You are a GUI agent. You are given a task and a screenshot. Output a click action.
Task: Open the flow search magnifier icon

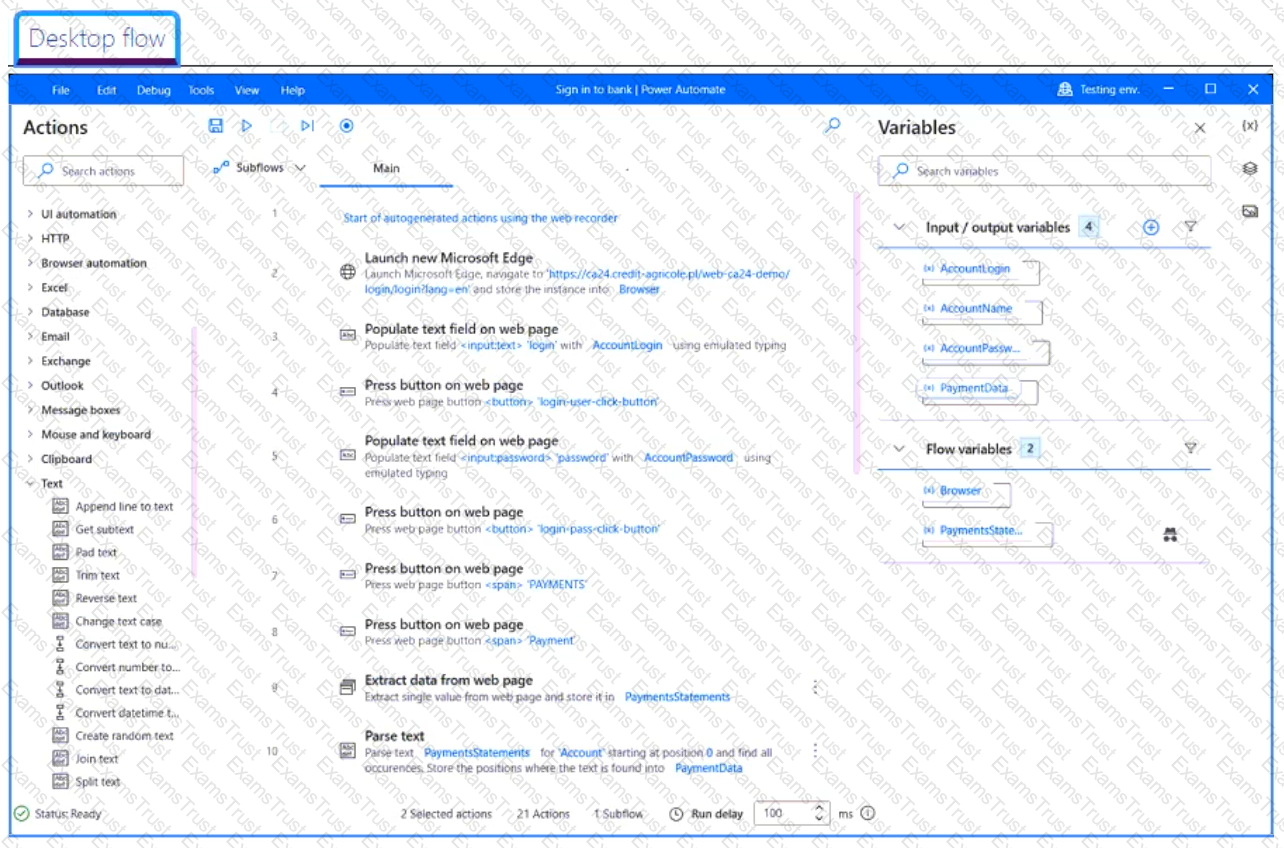[832, 126]
